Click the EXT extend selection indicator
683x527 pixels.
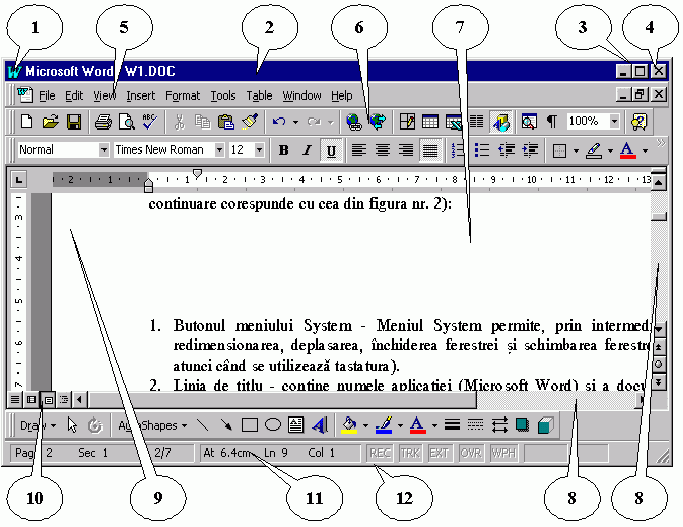tap(439, 453)
